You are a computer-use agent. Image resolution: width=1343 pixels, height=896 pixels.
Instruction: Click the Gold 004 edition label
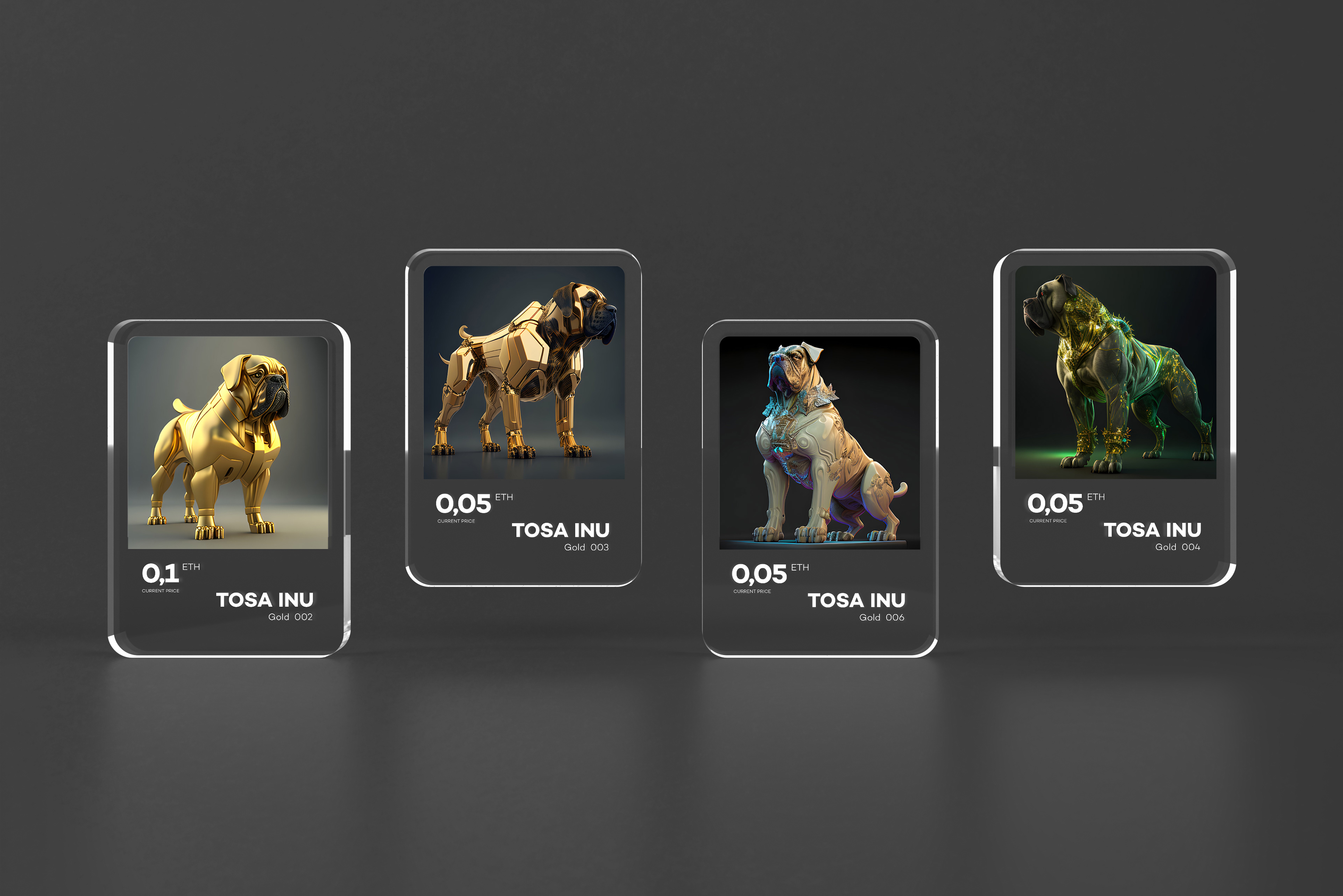click(x=1178, y=547)
